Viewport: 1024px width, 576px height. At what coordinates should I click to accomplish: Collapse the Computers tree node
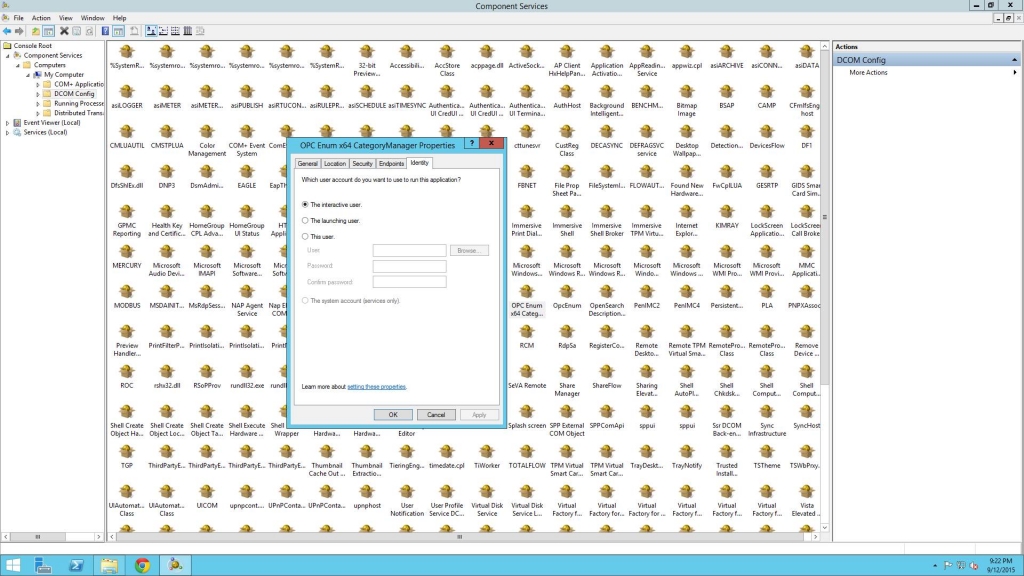click(18, 65)
